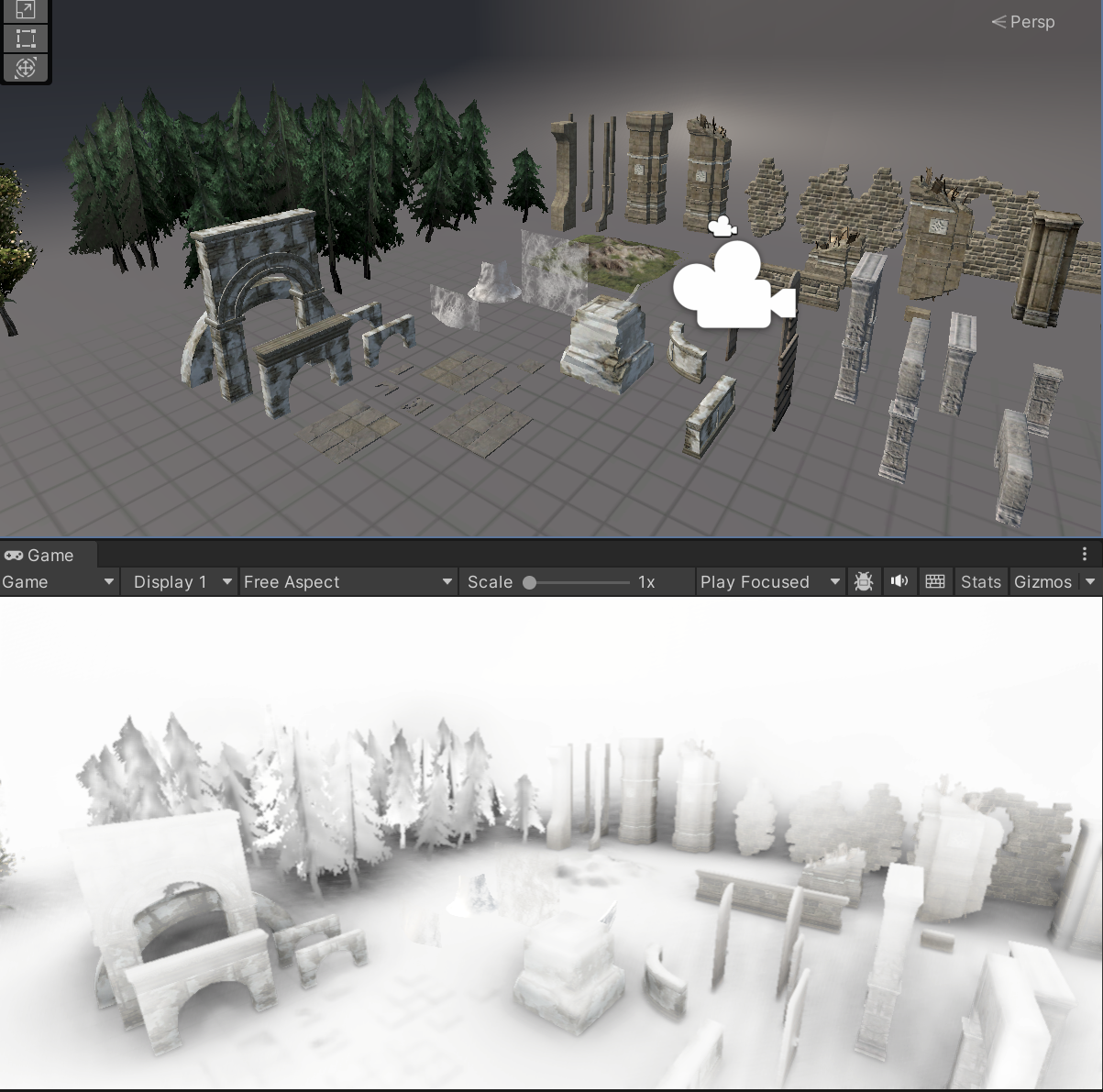Open the Game view mode dropdown
Viewport: 1103px width, 1092px height.
coord(60,581)
